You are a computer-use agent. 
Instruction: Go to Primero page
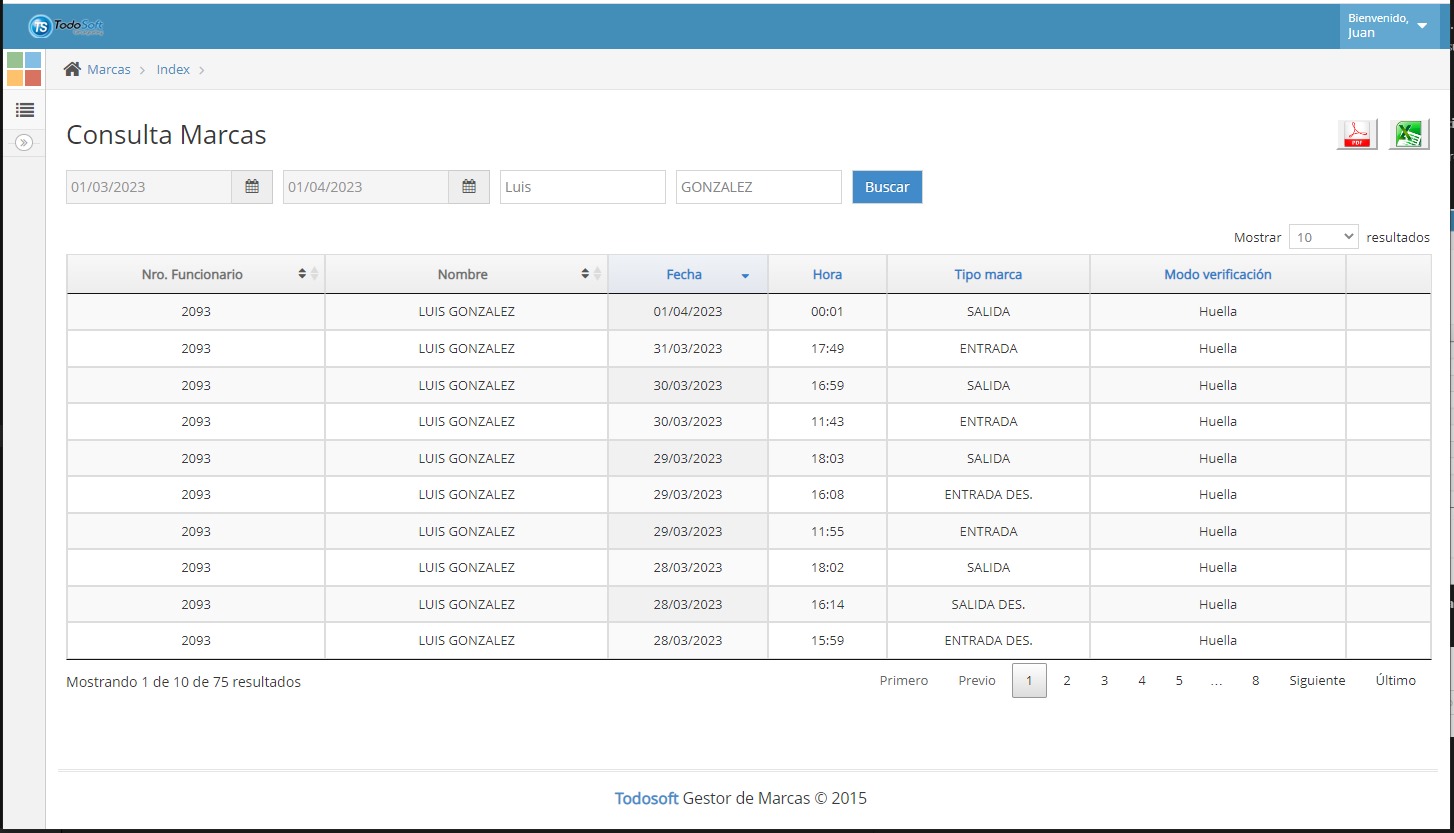click(904, 681)
